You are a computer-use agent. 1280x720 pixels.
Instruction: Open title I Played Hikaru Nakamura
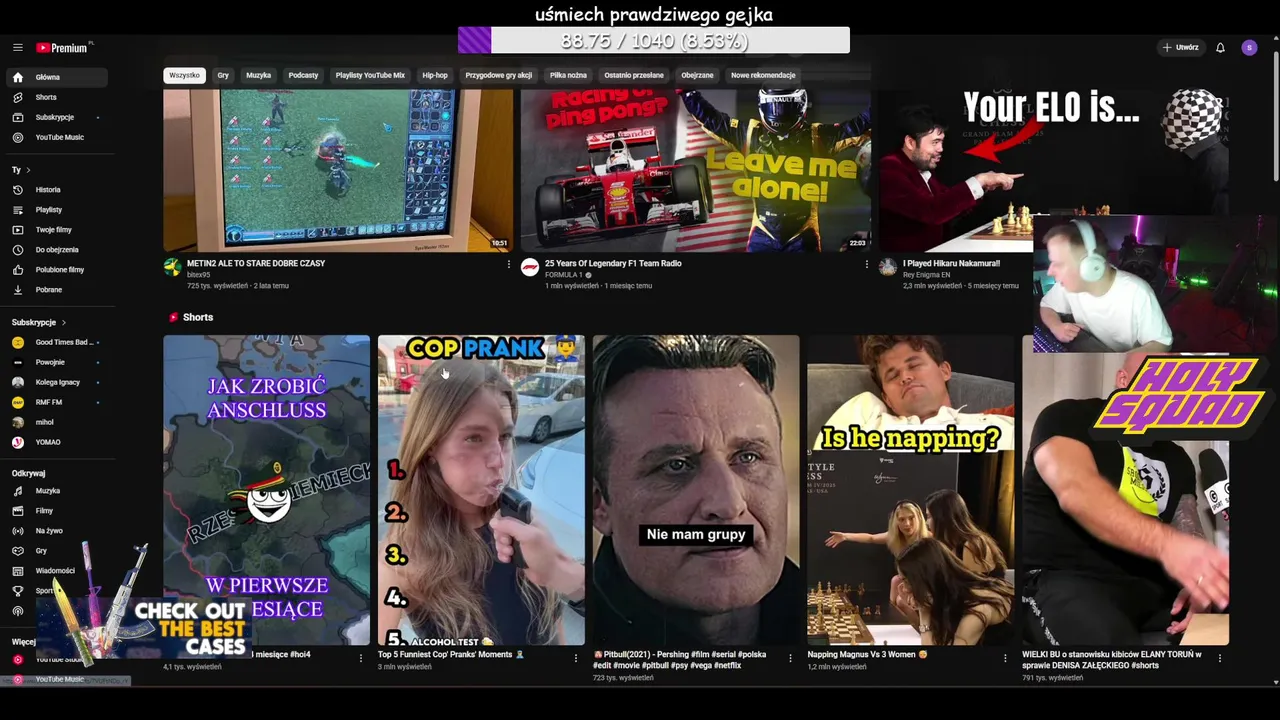[951, 264]
